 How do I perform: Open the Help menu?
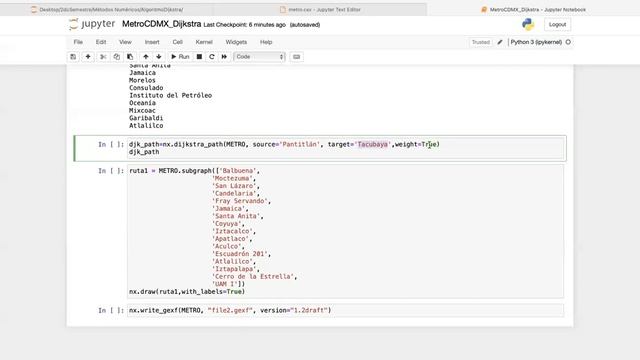point(266,42)
